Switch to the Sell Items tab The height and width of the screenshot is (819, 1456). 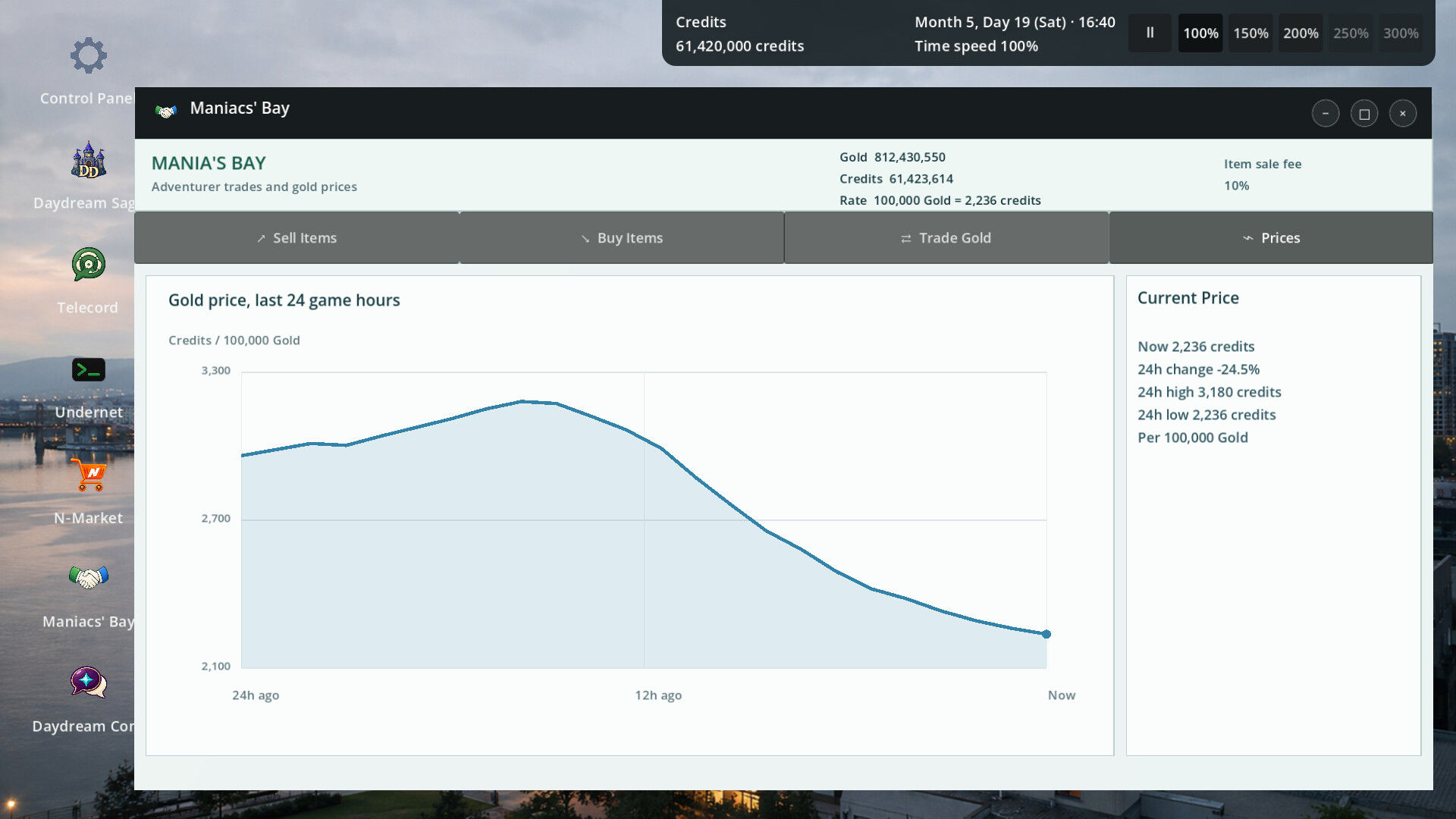coord(297,237)
